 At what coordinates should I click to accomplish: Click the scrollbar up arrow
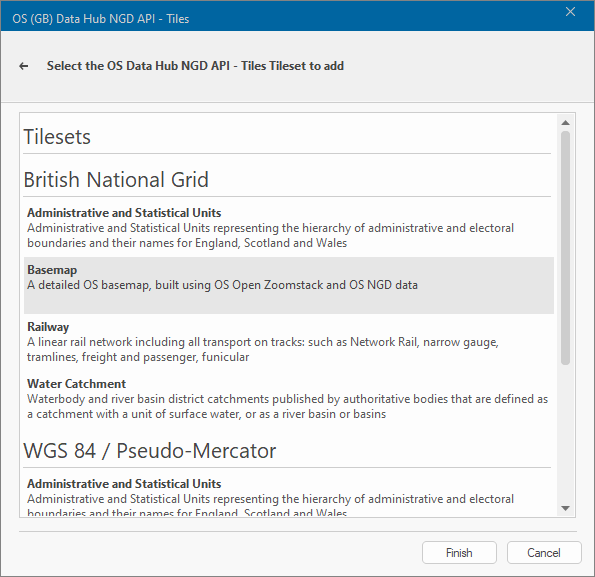(565, 123)
